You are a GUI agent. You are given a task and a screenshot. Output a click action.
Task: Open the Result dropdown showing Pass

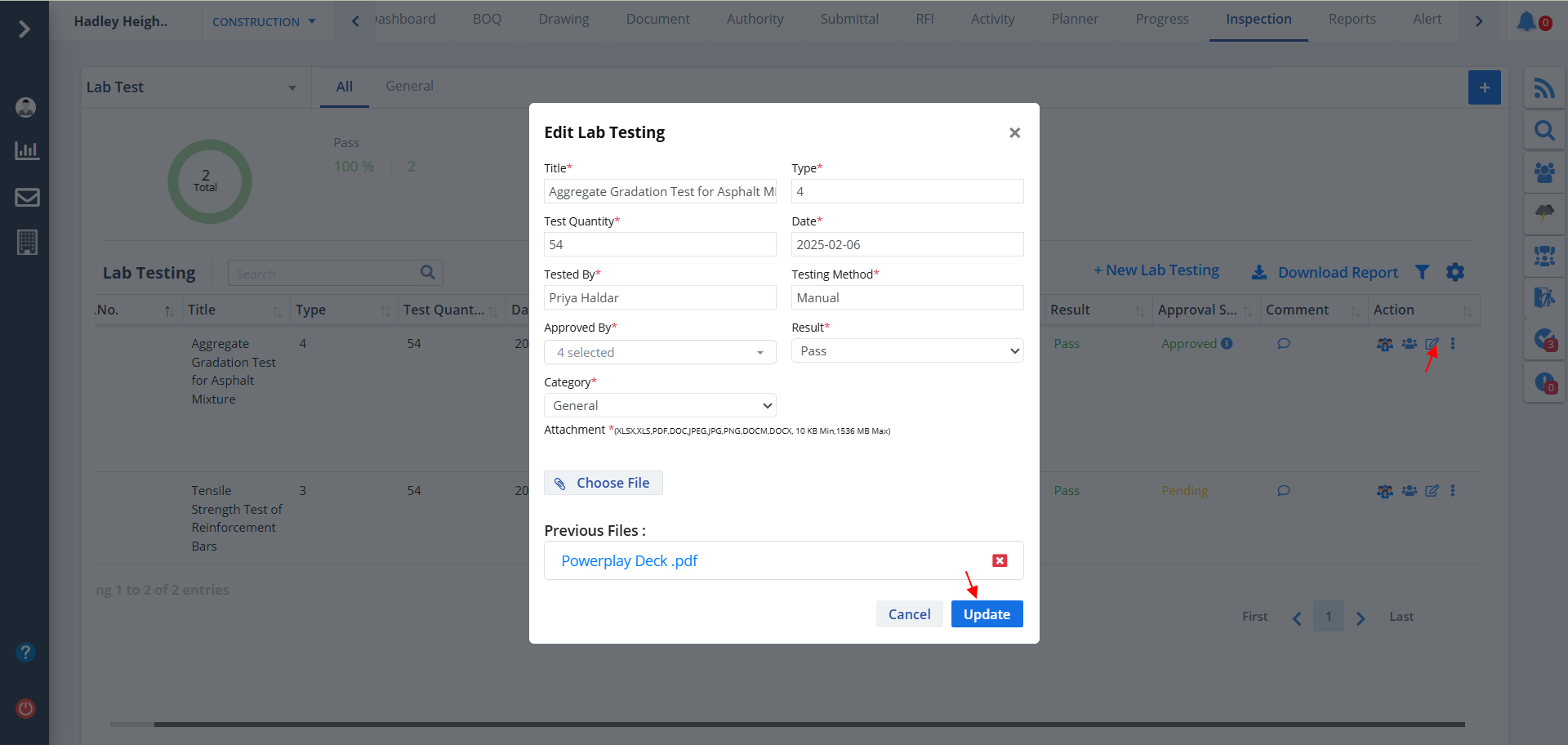click(906, 351)
